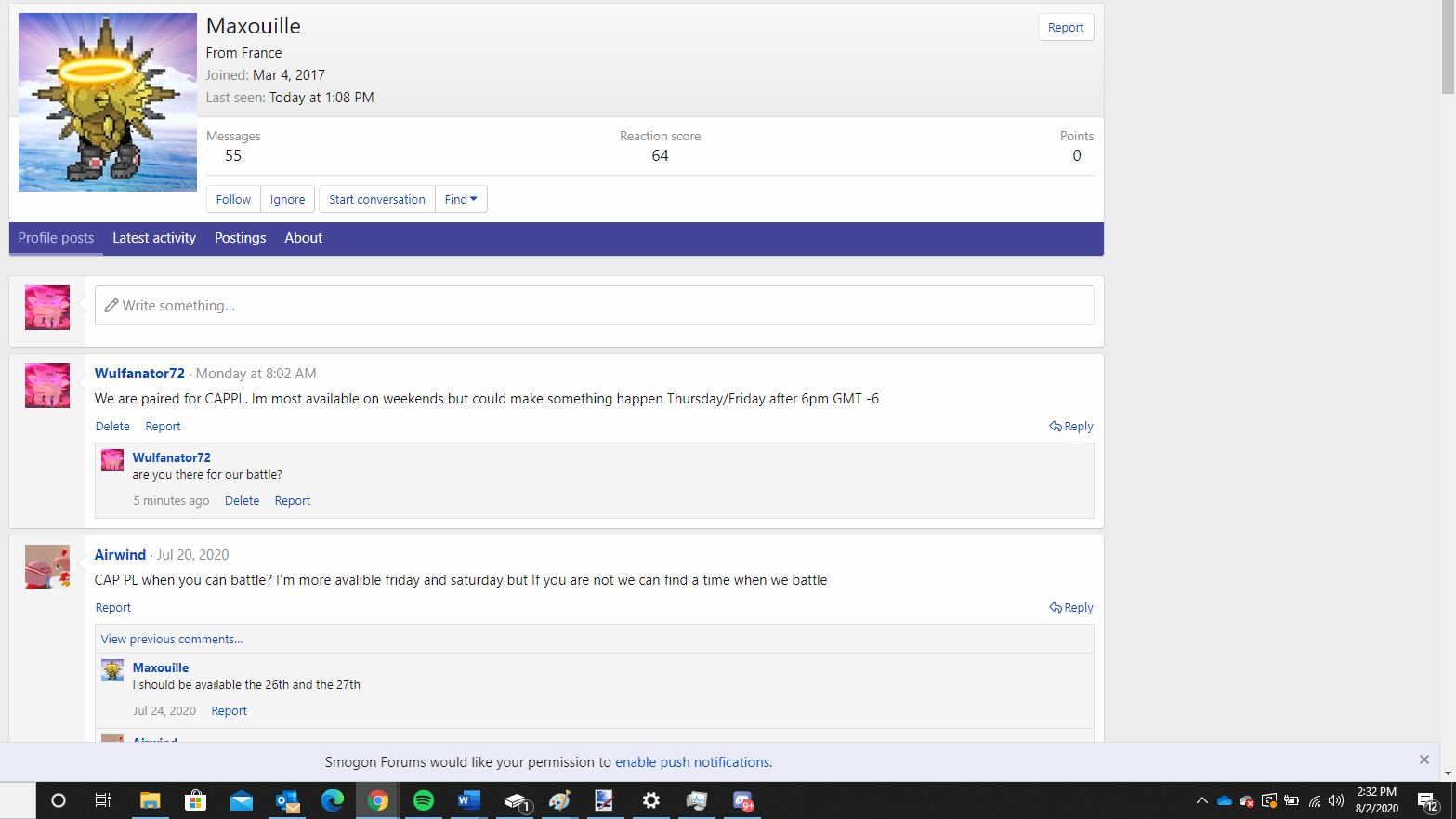
Task: Expand the View previous comments section
Action: 171,639
